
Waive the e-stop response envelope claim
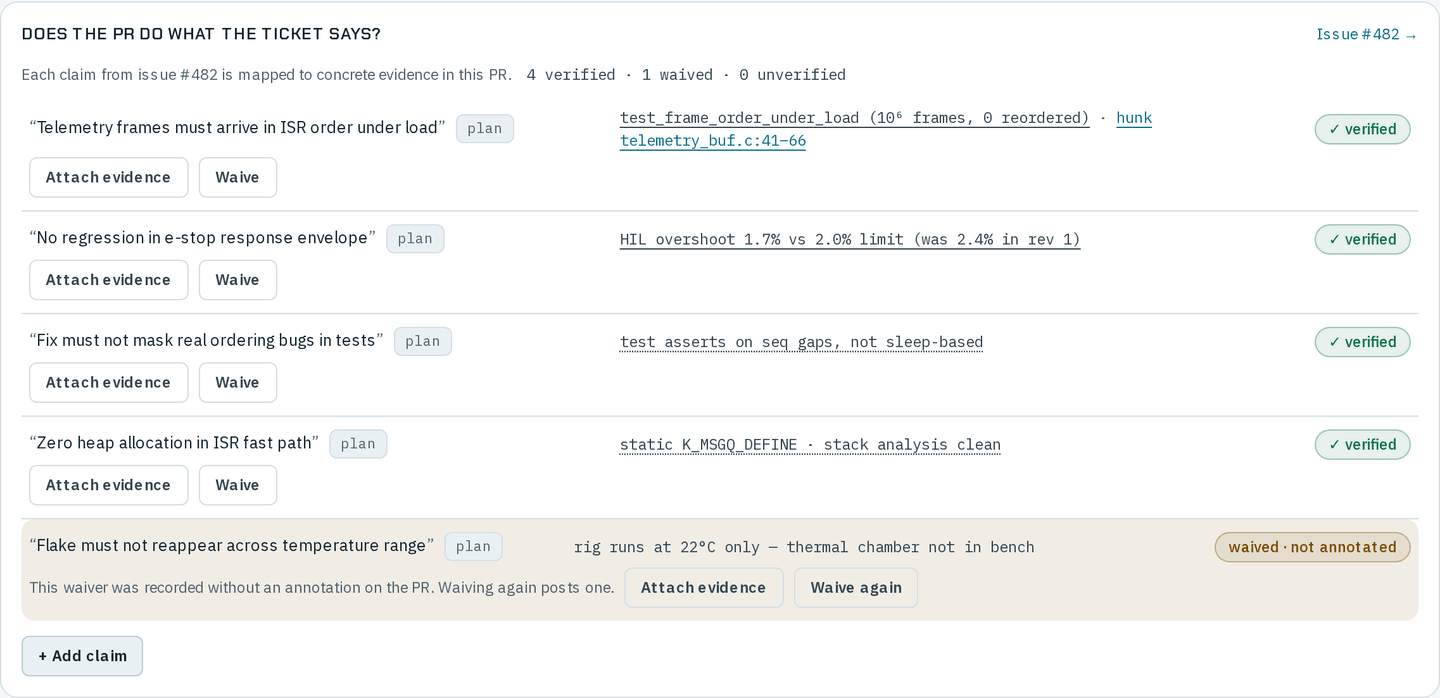click(x=237, y=280)
